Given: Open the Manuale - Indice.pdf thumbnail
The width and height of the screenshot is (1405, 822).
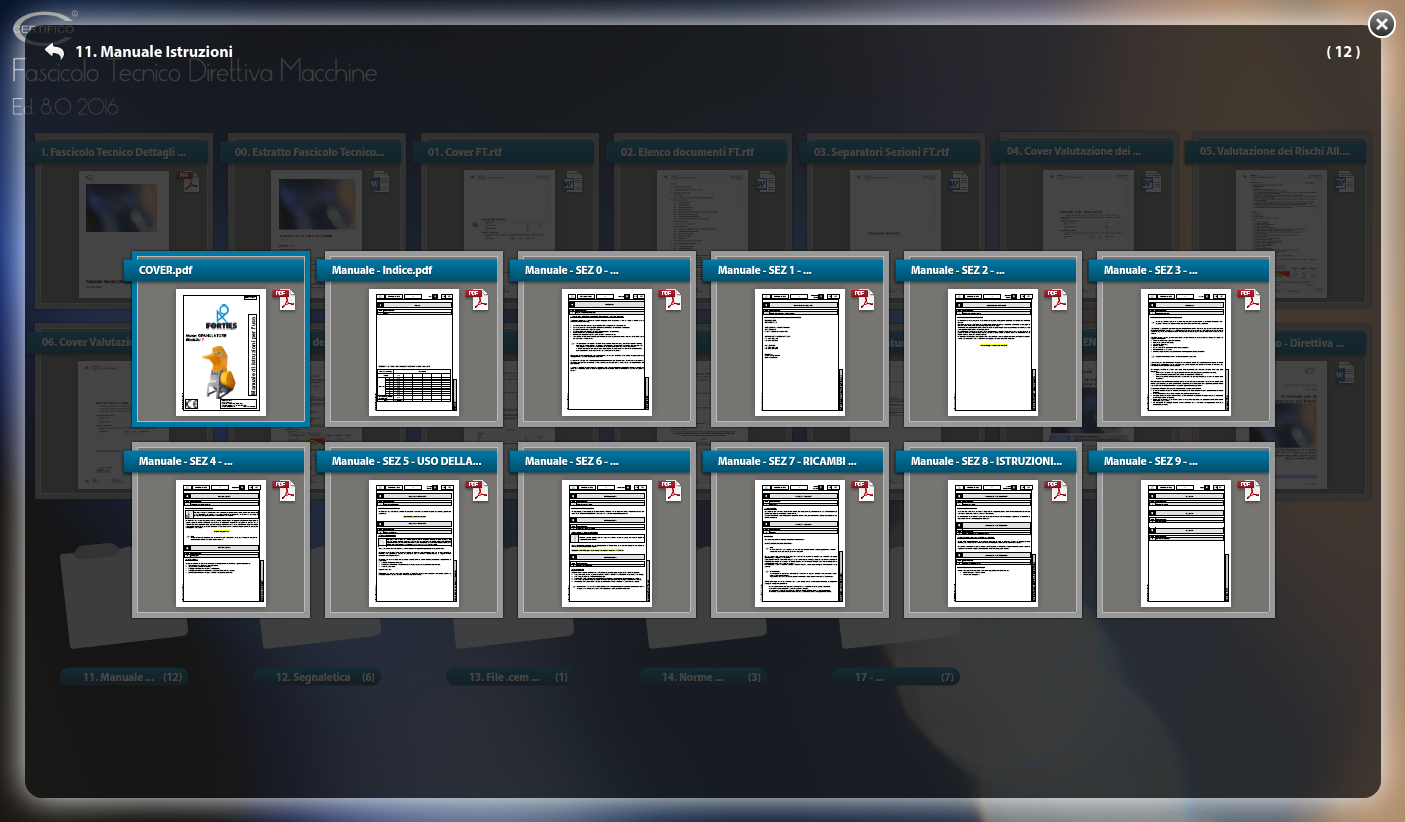Looking at the screenshot, I should tap(413, 352).
